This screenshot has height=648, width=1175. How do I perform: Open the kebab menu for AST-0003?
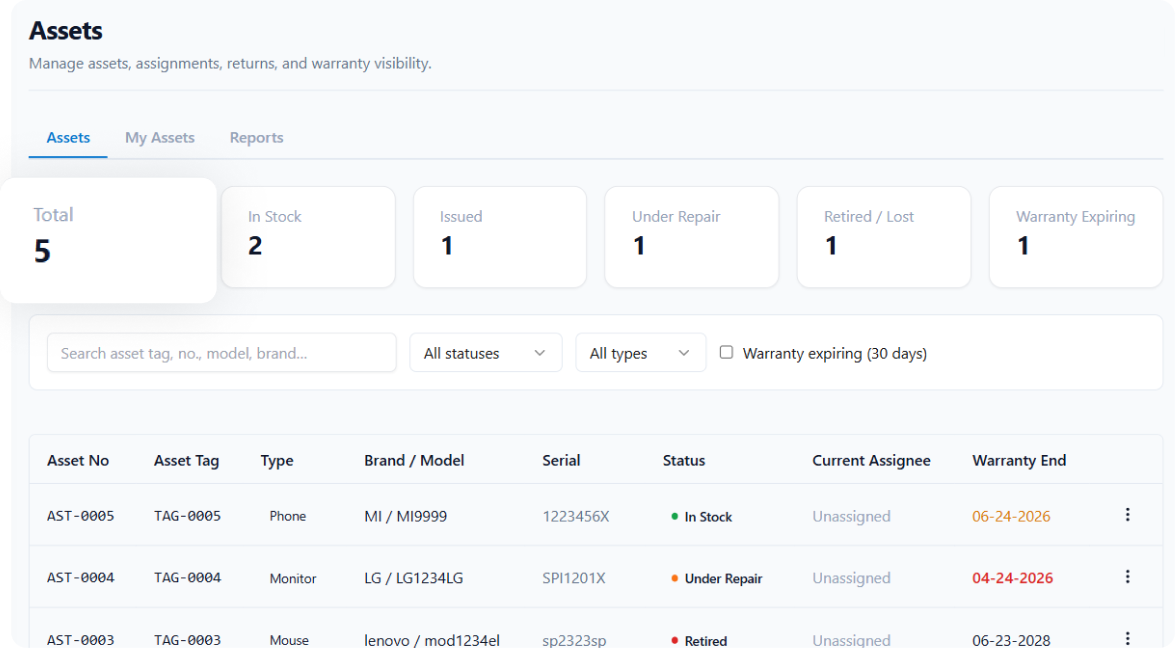pyautogui.click(x=1127, y=638)
